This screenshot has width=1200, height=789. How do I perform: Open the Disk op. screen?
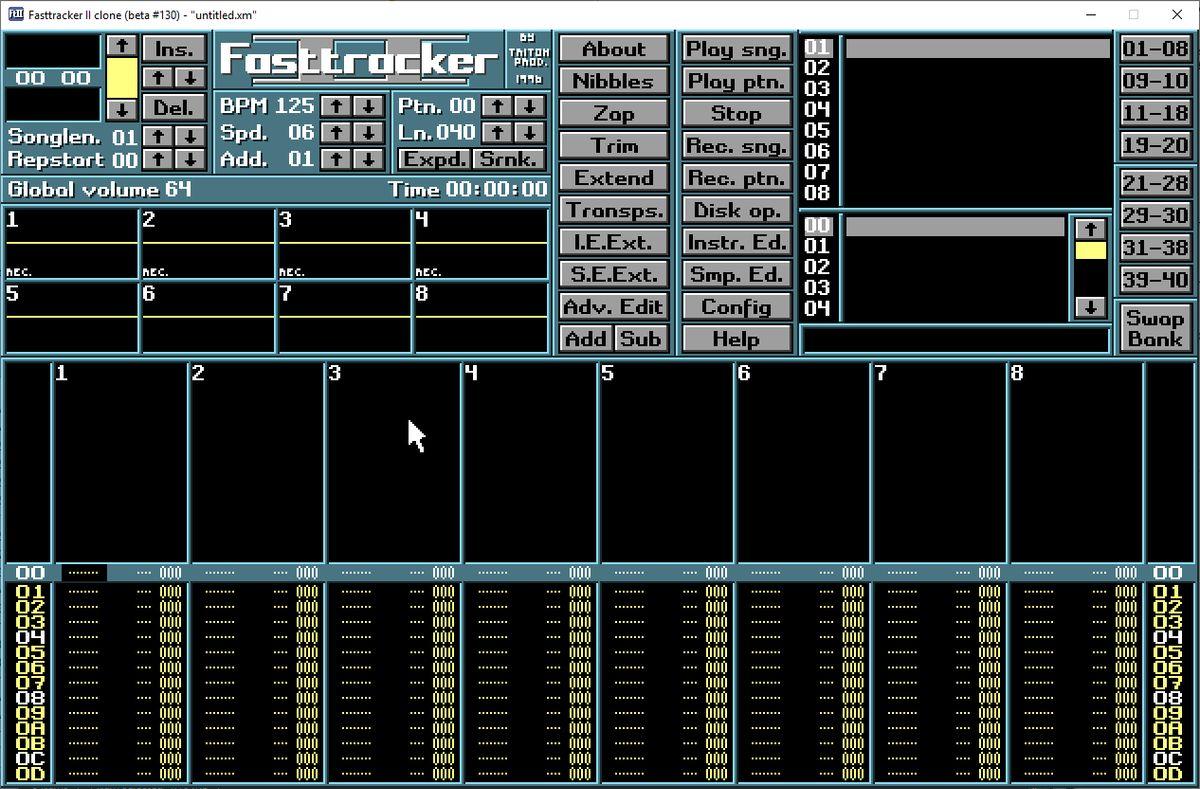[736, 210]
